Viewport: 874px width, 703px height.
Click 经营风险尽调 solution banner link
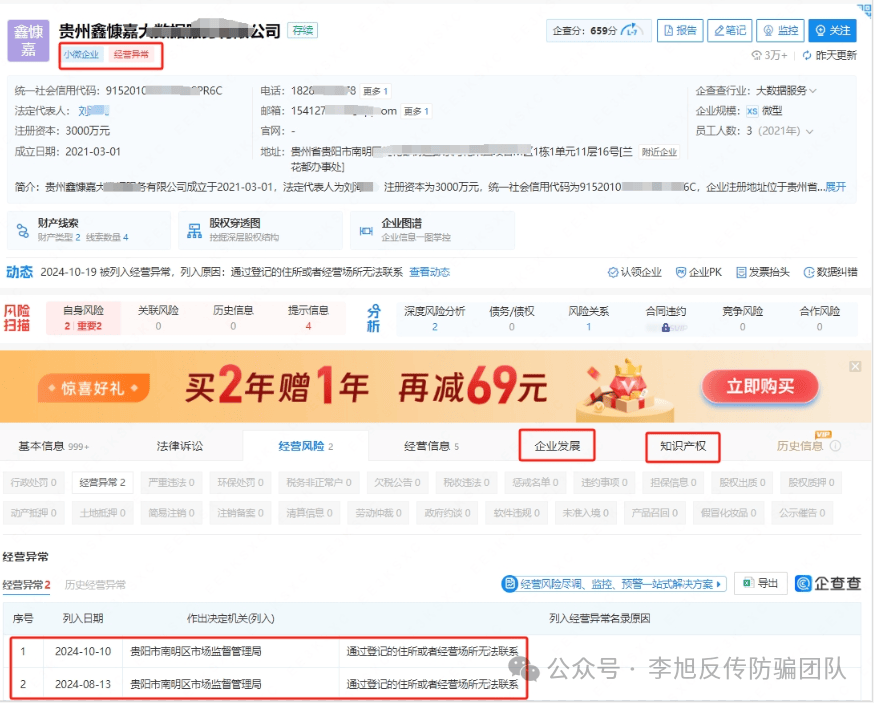[614, 584]
